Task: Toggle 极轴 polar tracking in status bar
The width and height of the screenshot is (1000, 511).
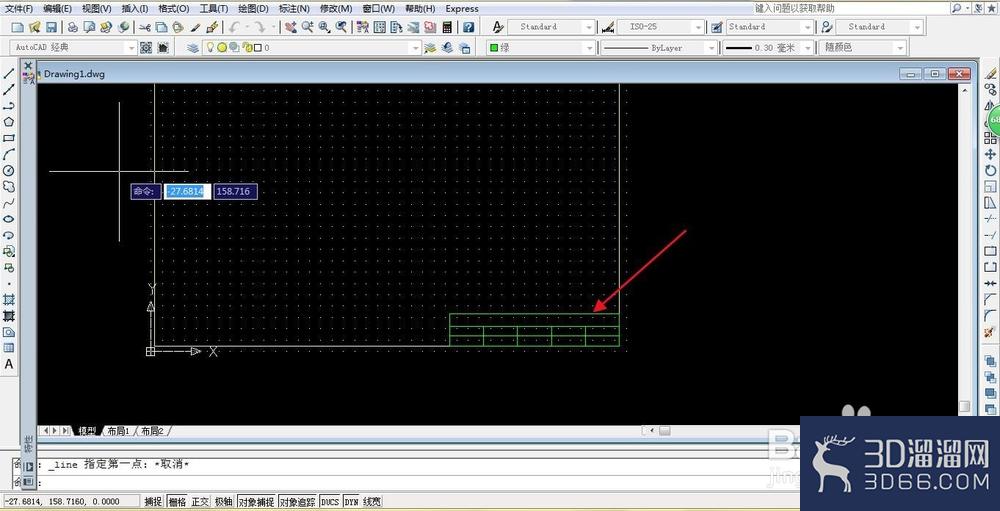Action: (x=223, y=502)
